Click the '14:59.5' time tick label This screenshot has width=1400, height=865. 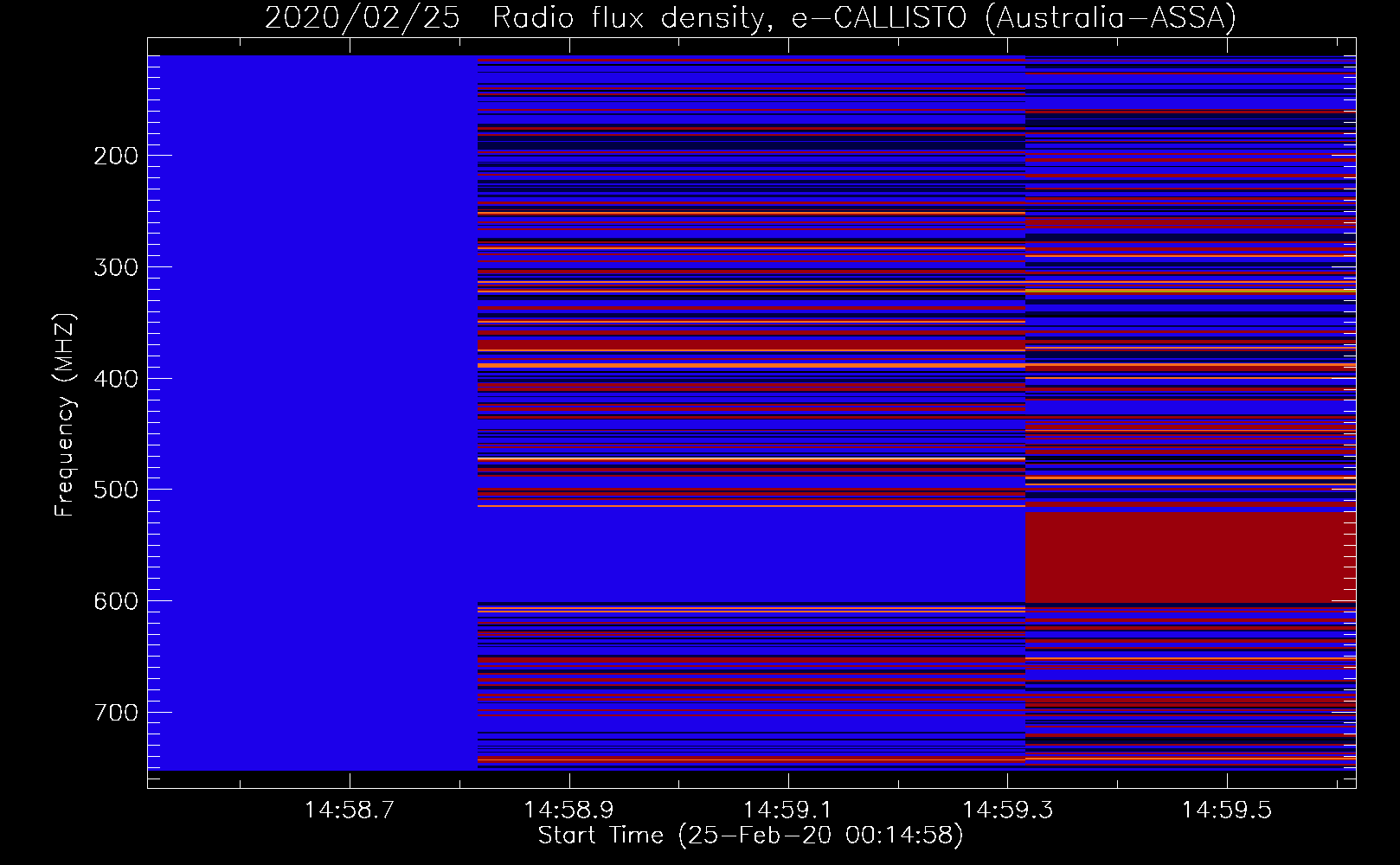[1227, 811]
